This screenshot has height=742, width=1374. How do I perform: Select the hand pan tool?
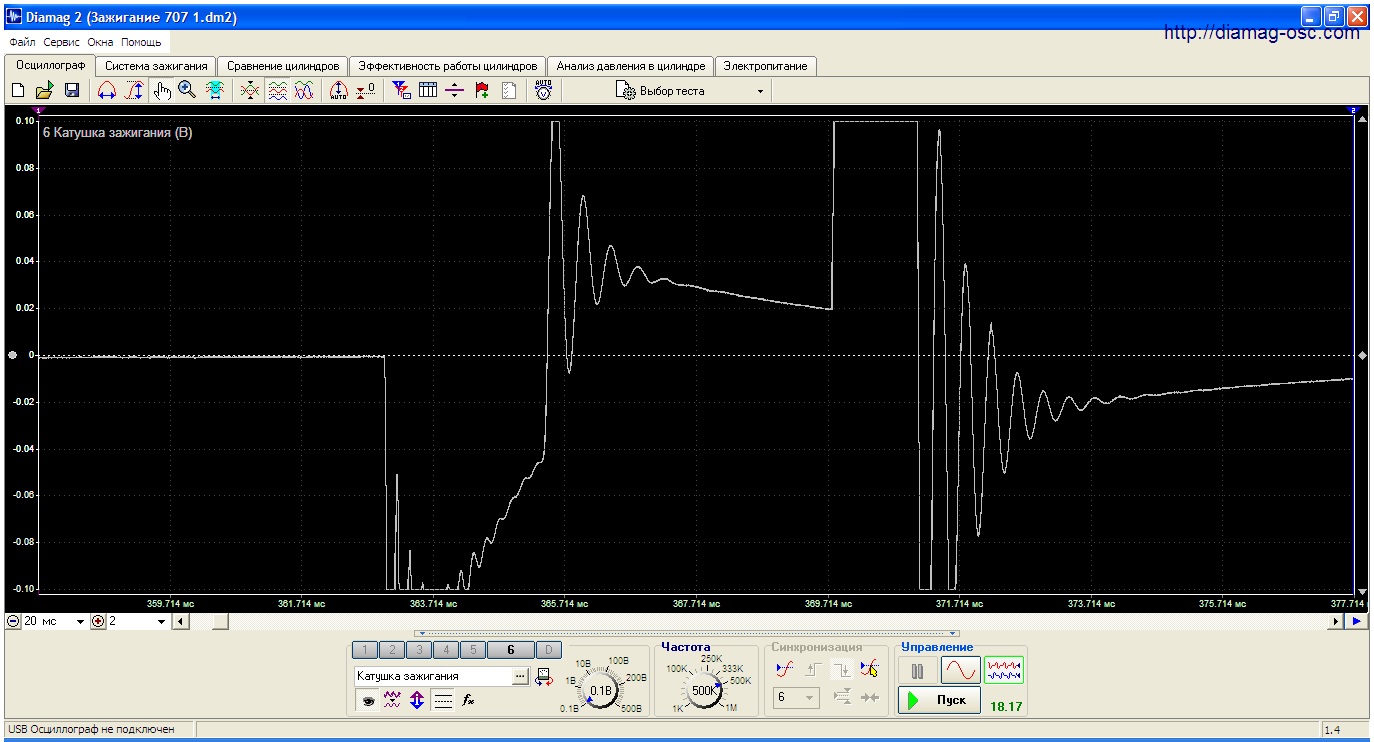[x=162, y=90]
